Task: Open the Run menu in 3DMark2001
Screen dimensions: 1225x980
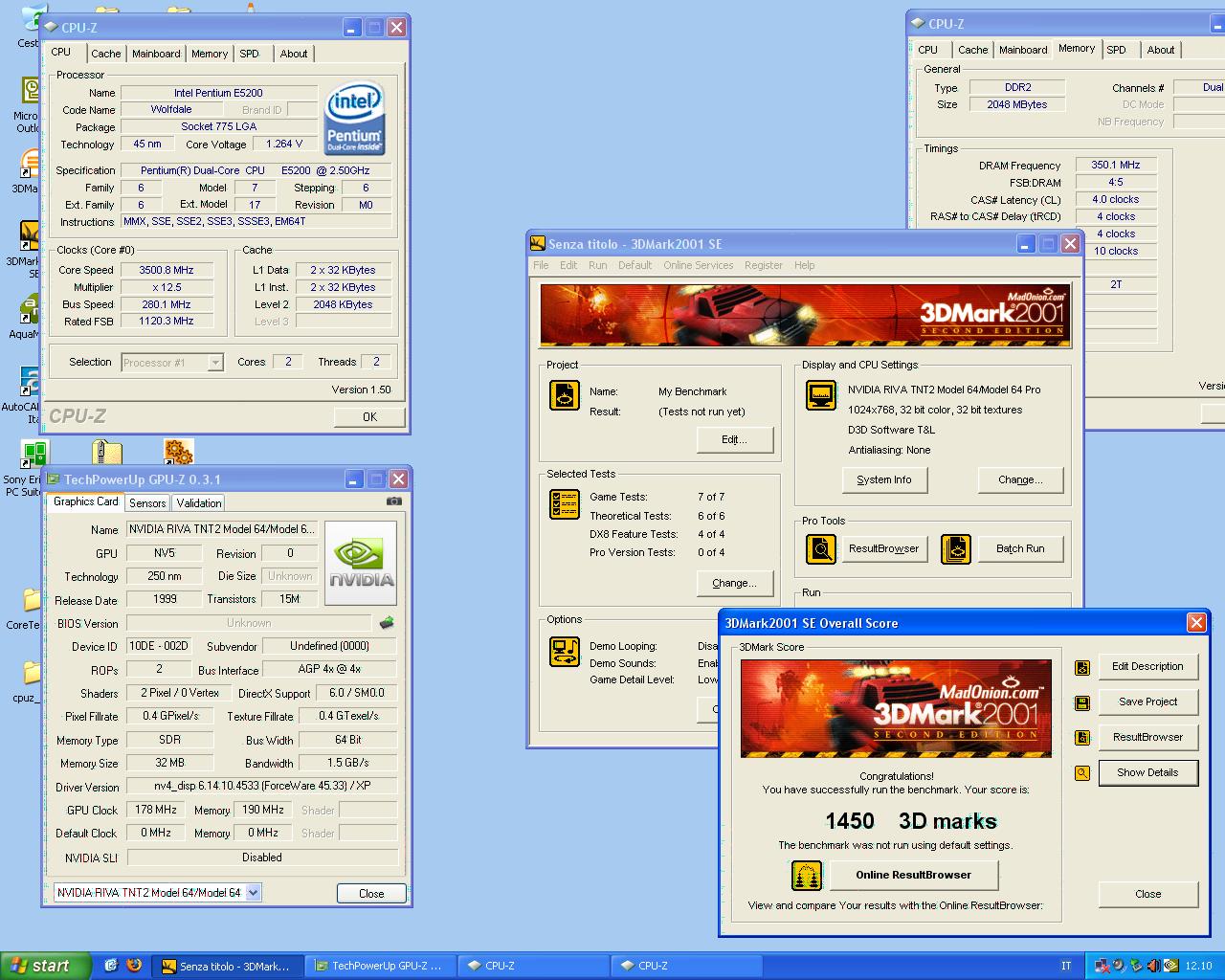Action: tap(598, 265)
